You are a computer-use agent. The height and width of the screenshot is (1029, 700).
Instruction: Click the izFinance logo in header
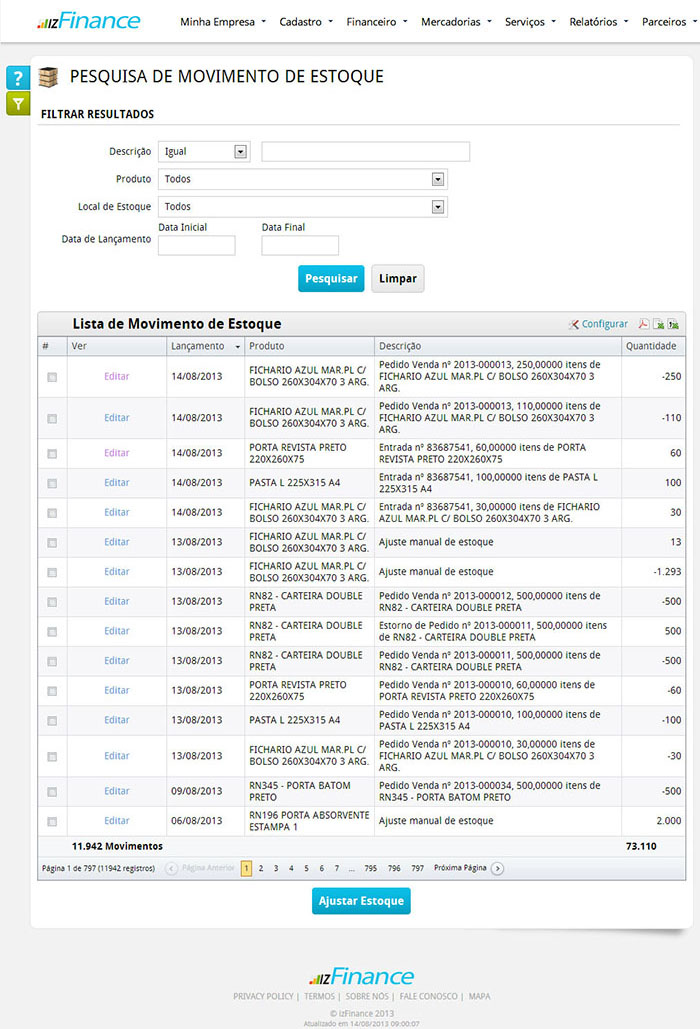click(88, 21)
